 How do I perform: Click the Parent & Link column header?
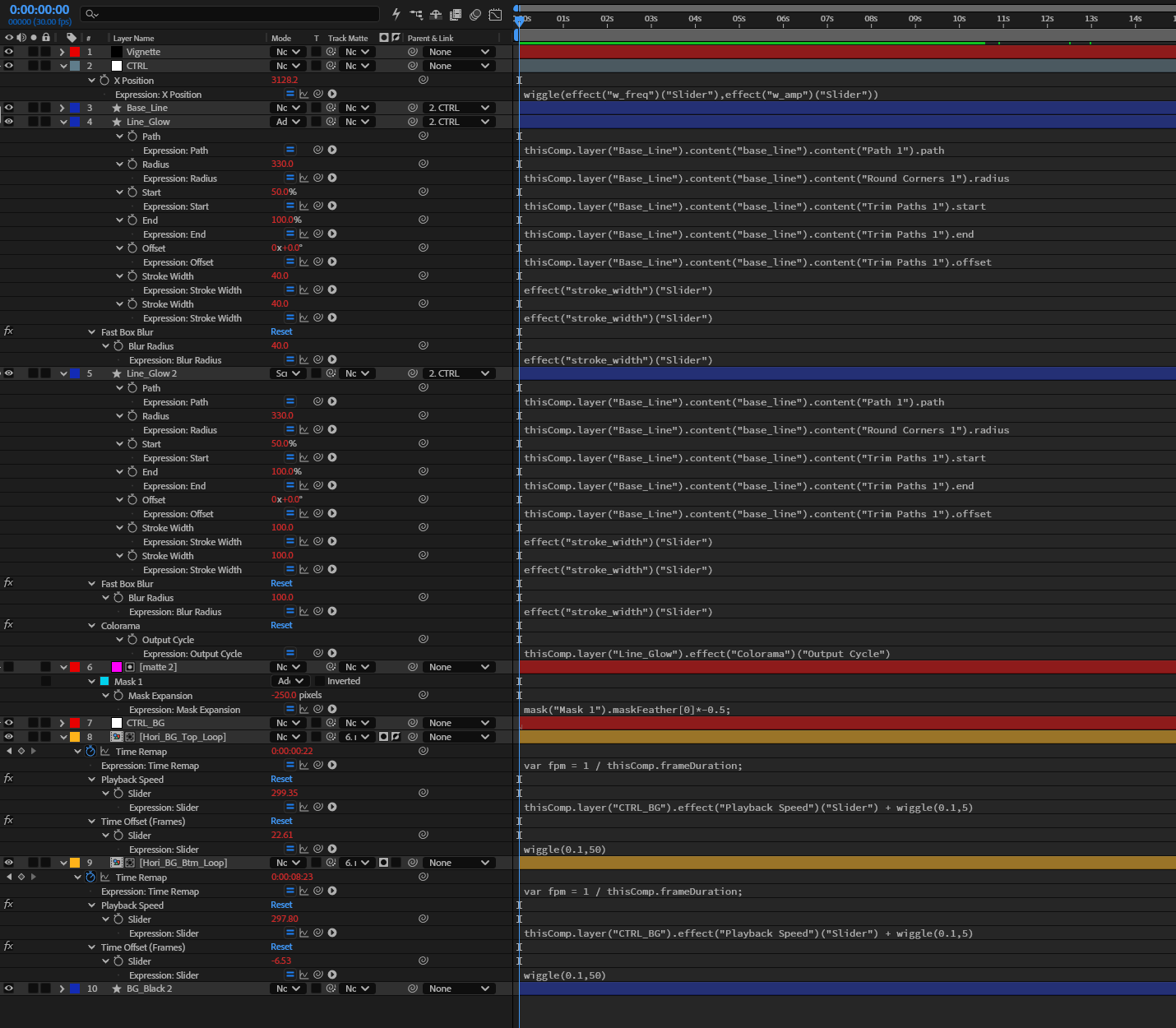pyautogui.click(x=430, y=38)
